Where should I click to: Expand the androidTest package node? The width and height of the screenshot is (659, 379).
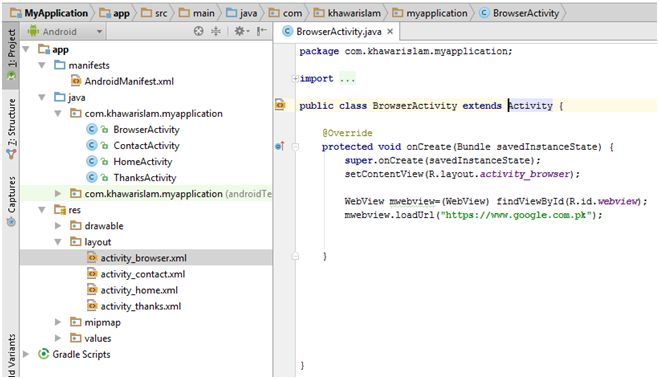(58, 193)
